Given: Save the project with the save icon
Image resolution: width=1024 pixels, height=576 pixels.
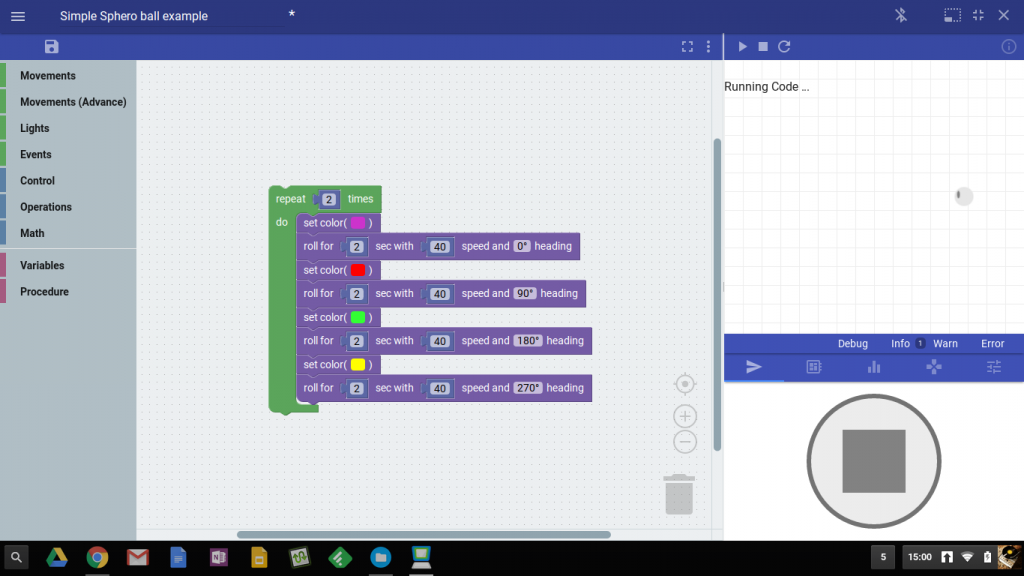Looking at the screenshot, I should click(51, 46).
